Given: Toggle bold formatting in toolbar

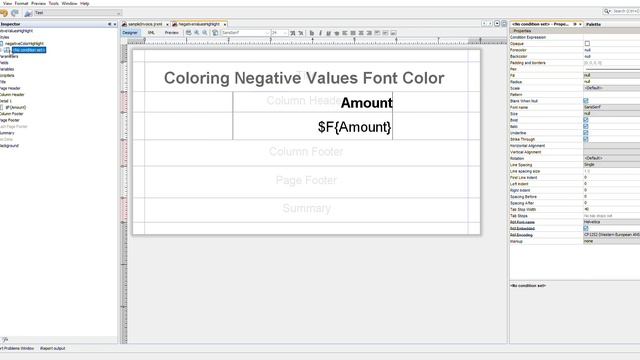Looking at the screenshot, I should [x=312, y=33].
